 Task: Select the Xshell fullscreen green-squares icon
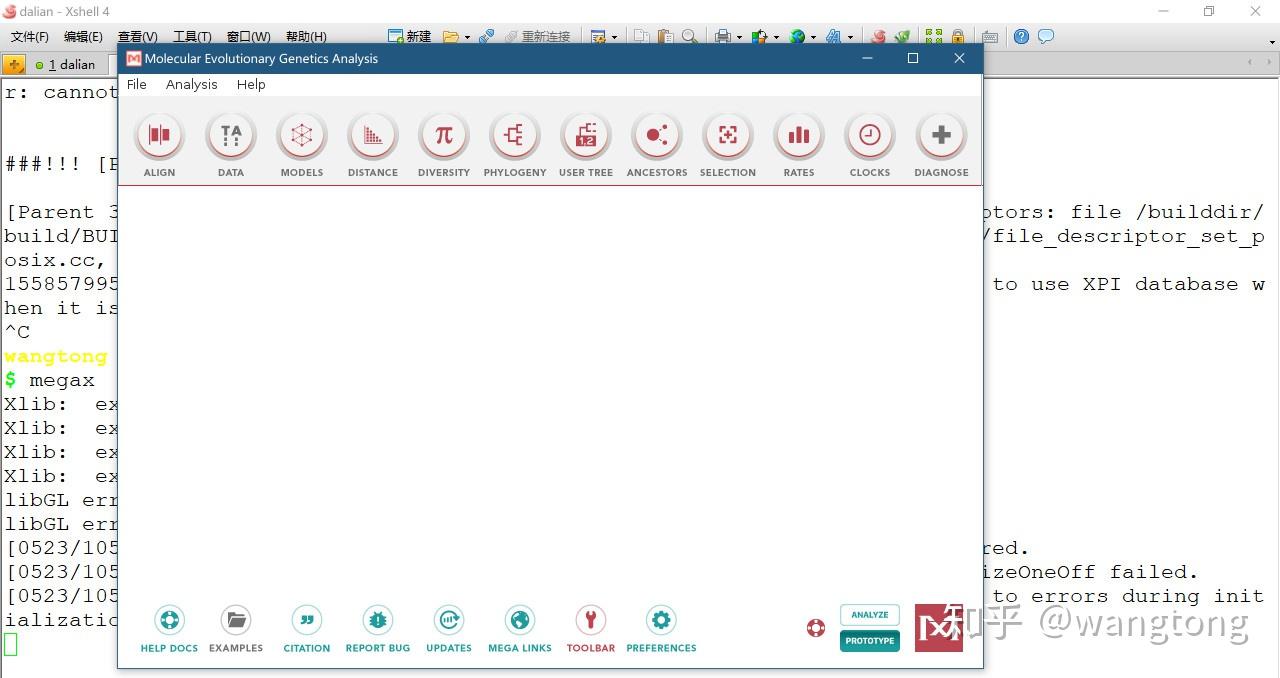[934, 36]
